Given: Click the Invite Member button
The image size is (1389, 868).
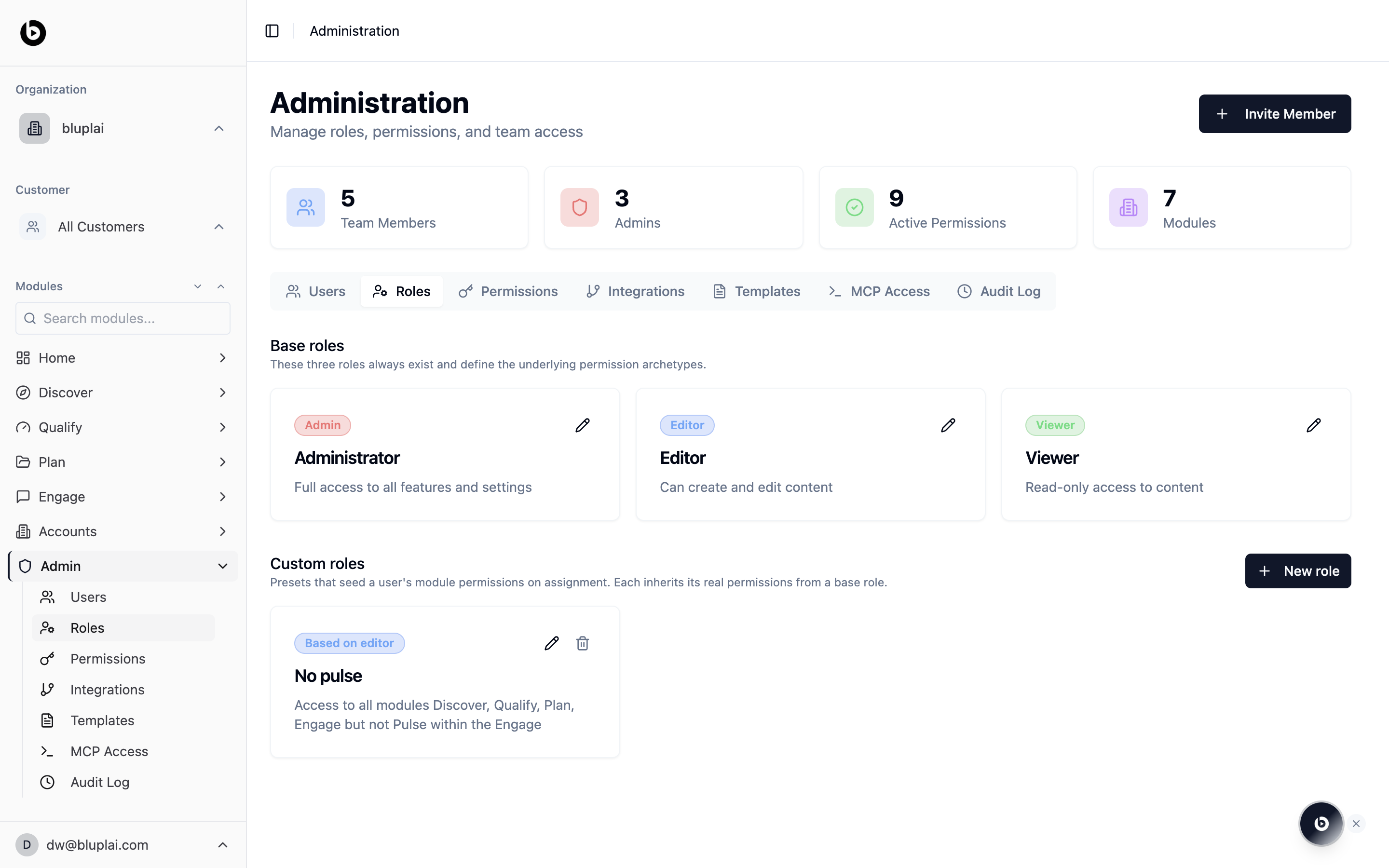Looking at the screenshot, I should point(1274,114).
